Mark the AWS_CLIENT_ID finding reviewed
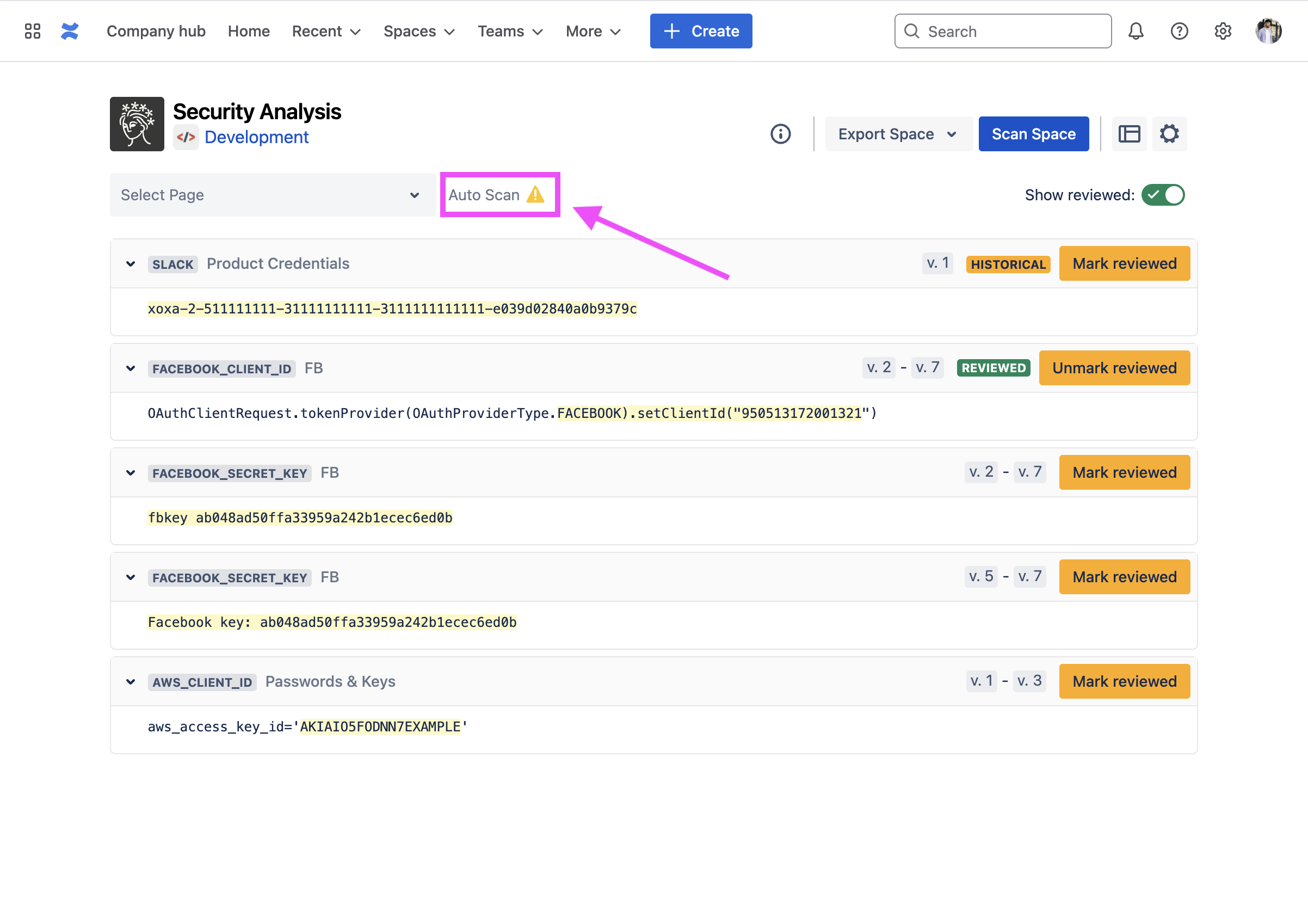This screenshot has height=924, width=1308. point(1124,682)
